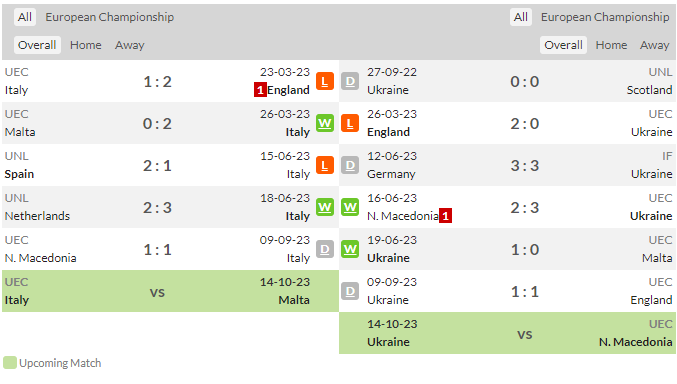Switch to left Away tab
Screen dimensions: 677x384
(130, 45)
